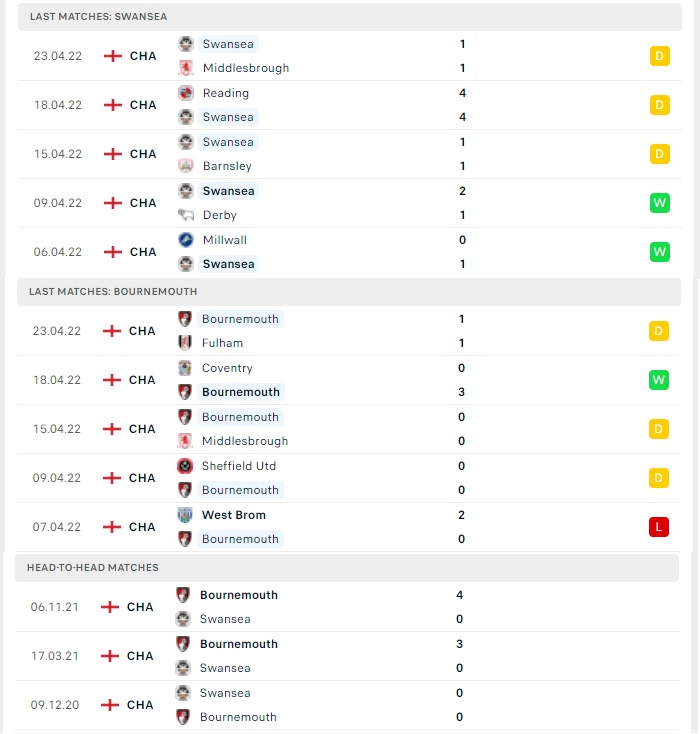Click the Fulham club crest icon
Screen dimensions: 700x734
(185, 343)
